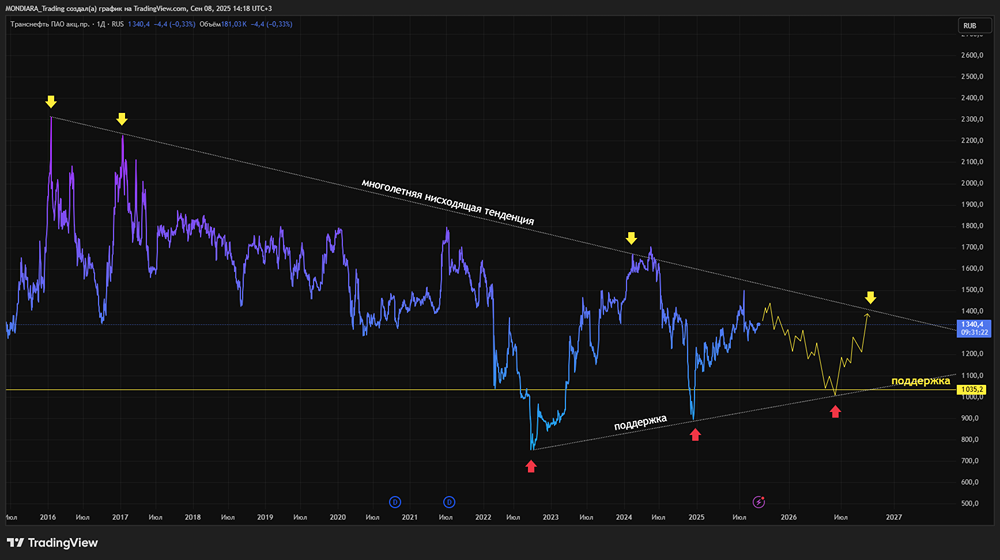This screenshot has height=560, width=1000.
Task: Click the 500,0 price axis label
Action: point(970,504)
